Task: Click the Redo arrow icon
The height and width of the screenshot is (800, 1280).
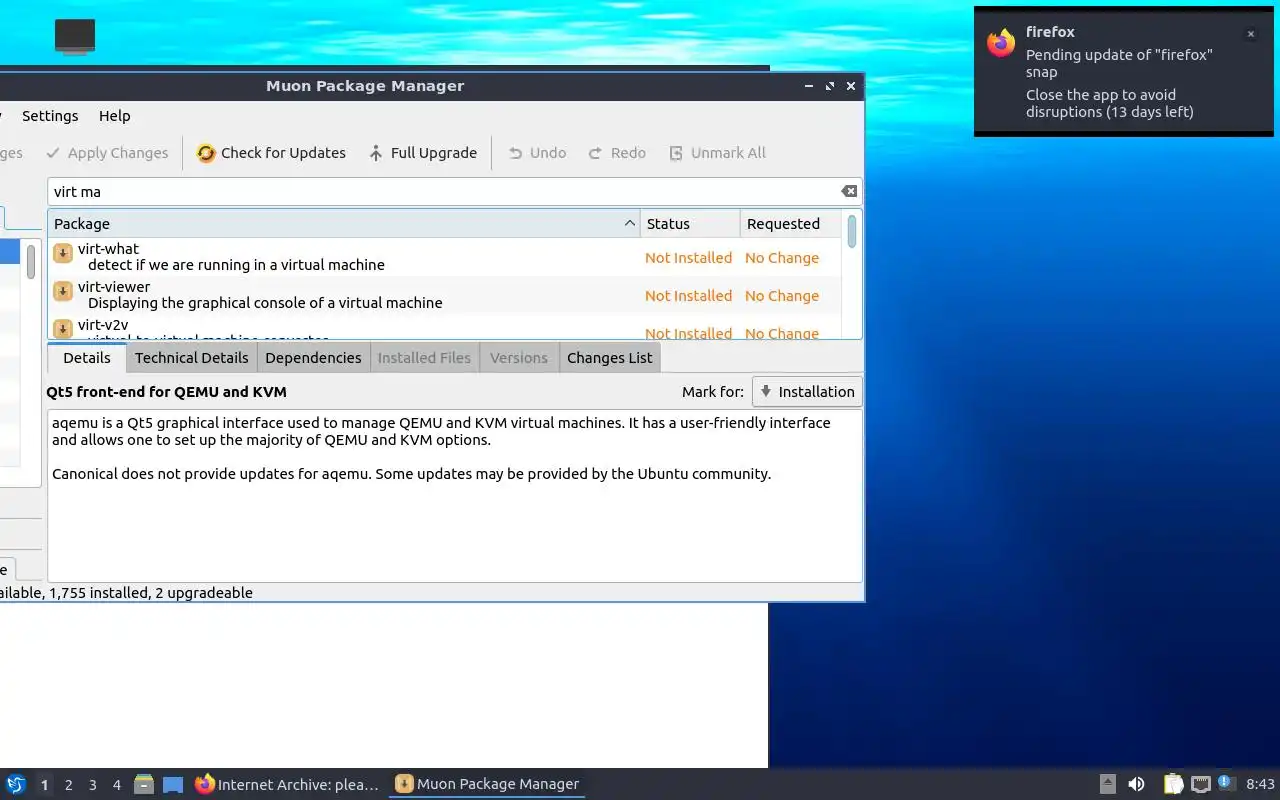Action: point(595,153)
